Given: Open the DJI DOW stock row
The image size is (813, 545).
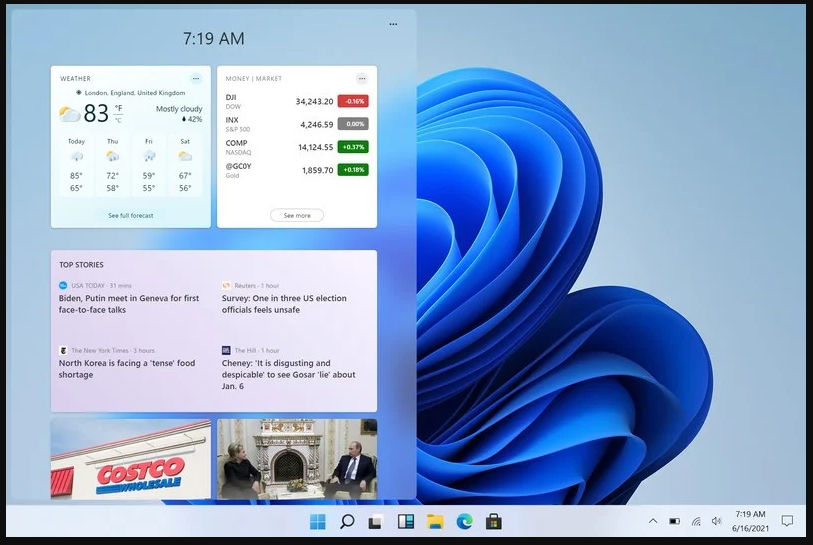Looking at the screenshot, I should tap(297, 101).
